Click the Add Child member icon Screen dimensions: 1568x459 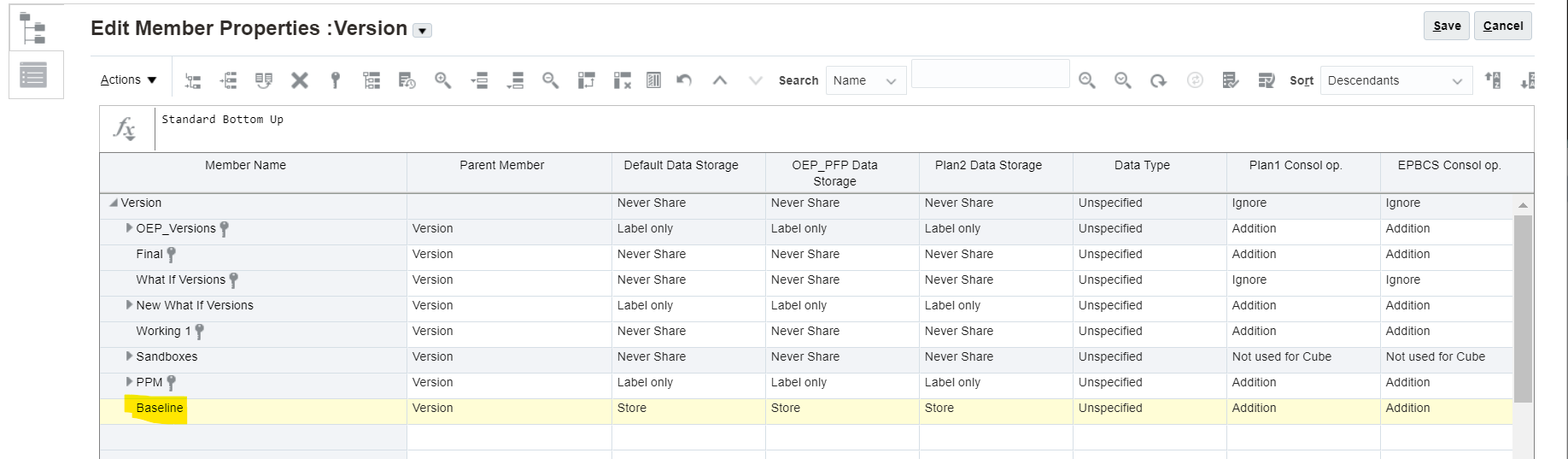193,80
